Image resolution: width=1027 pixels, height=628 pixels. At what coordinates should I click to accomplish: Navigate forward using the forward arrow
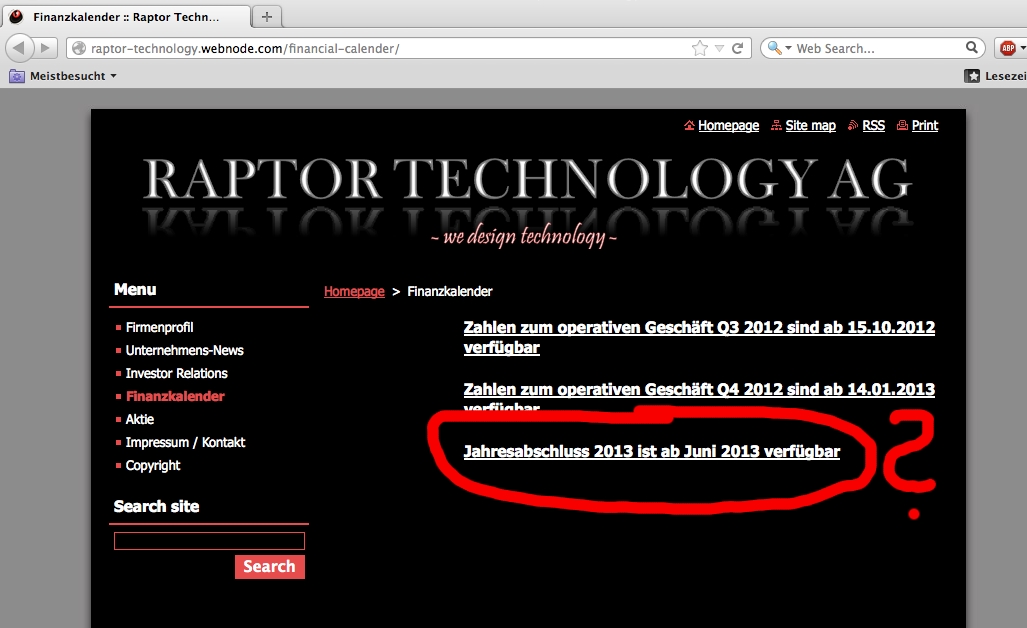[44, 47]
